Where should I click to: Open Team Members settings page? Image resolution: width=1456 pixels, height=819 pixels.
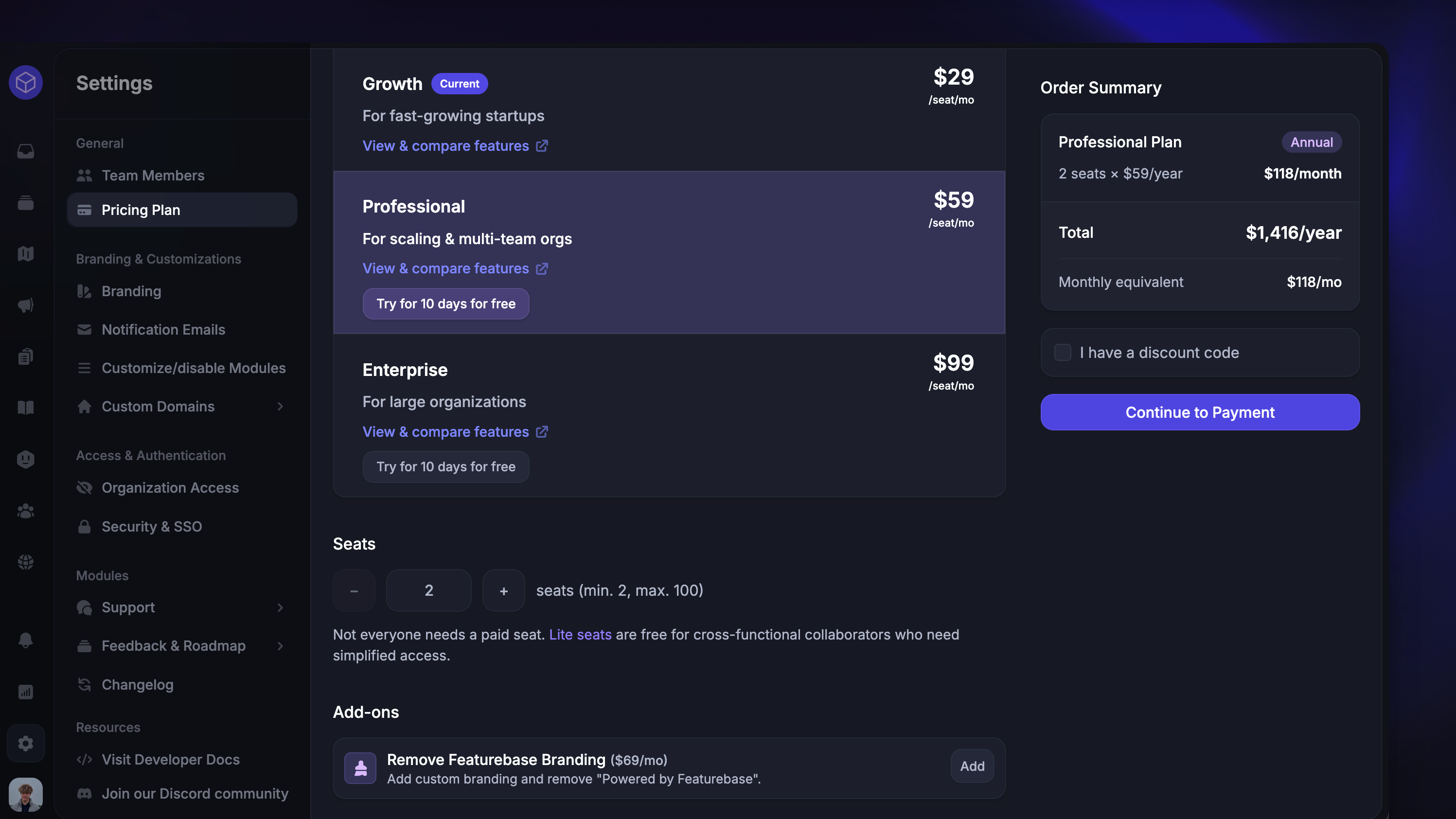(x=153, y=175)
